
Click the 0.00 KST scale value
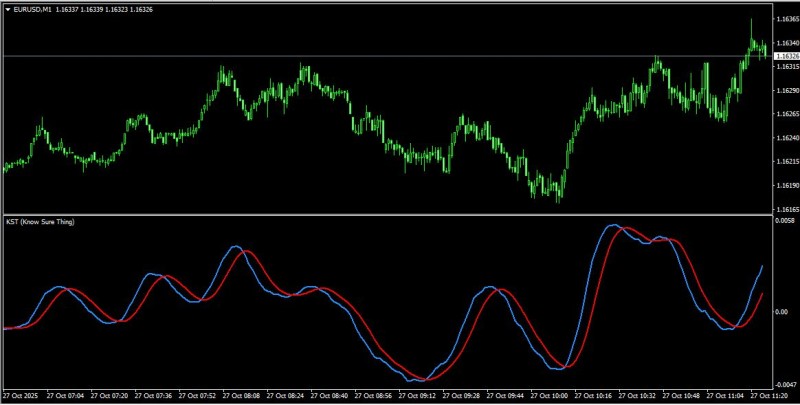coord(782,312)
